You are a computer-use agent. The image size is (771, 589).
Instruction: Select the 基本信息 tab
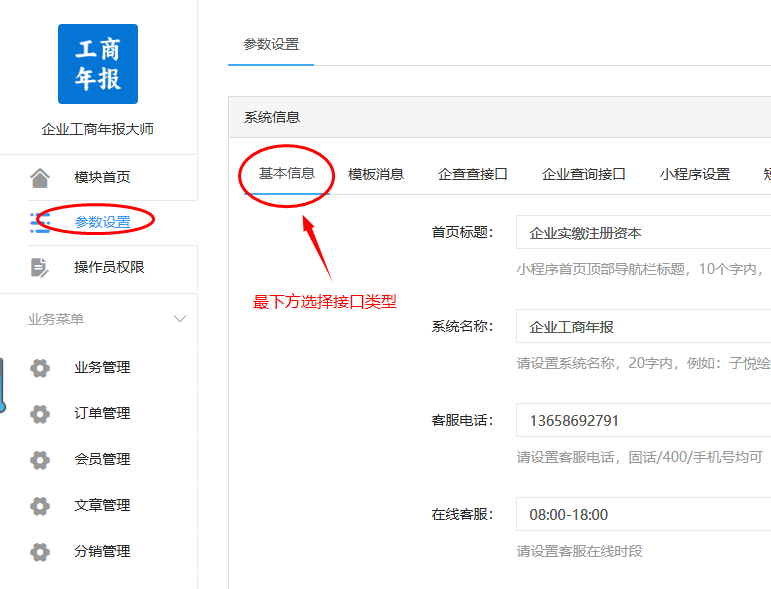click(287, 174)
